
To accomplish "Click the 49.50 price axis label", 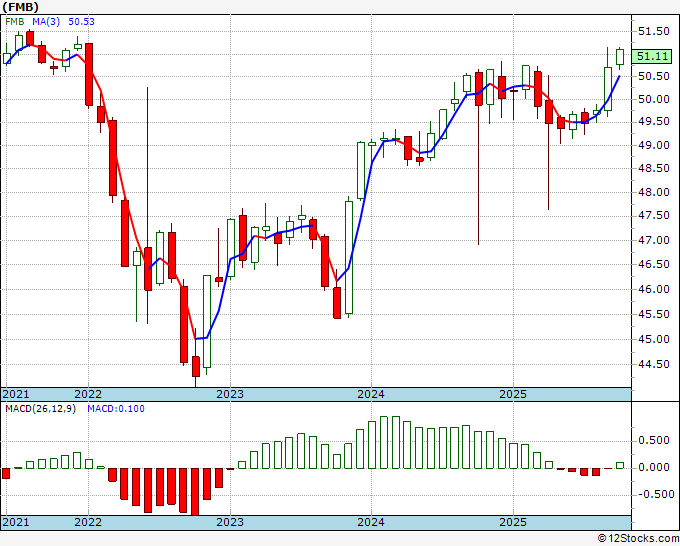I will (654, 122).
